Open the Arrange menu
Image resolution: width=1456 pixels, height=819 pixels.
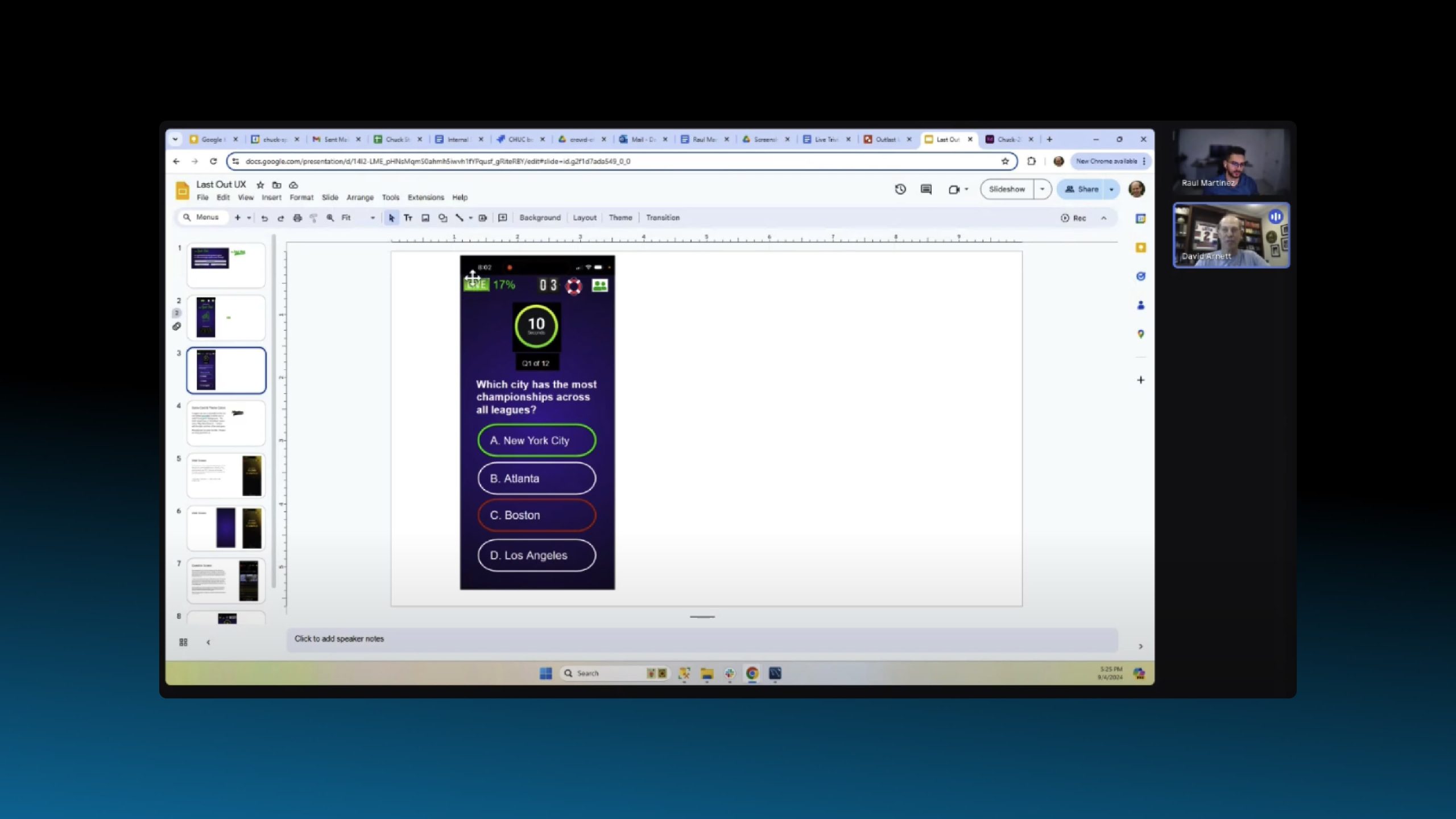tap(360, 197)
